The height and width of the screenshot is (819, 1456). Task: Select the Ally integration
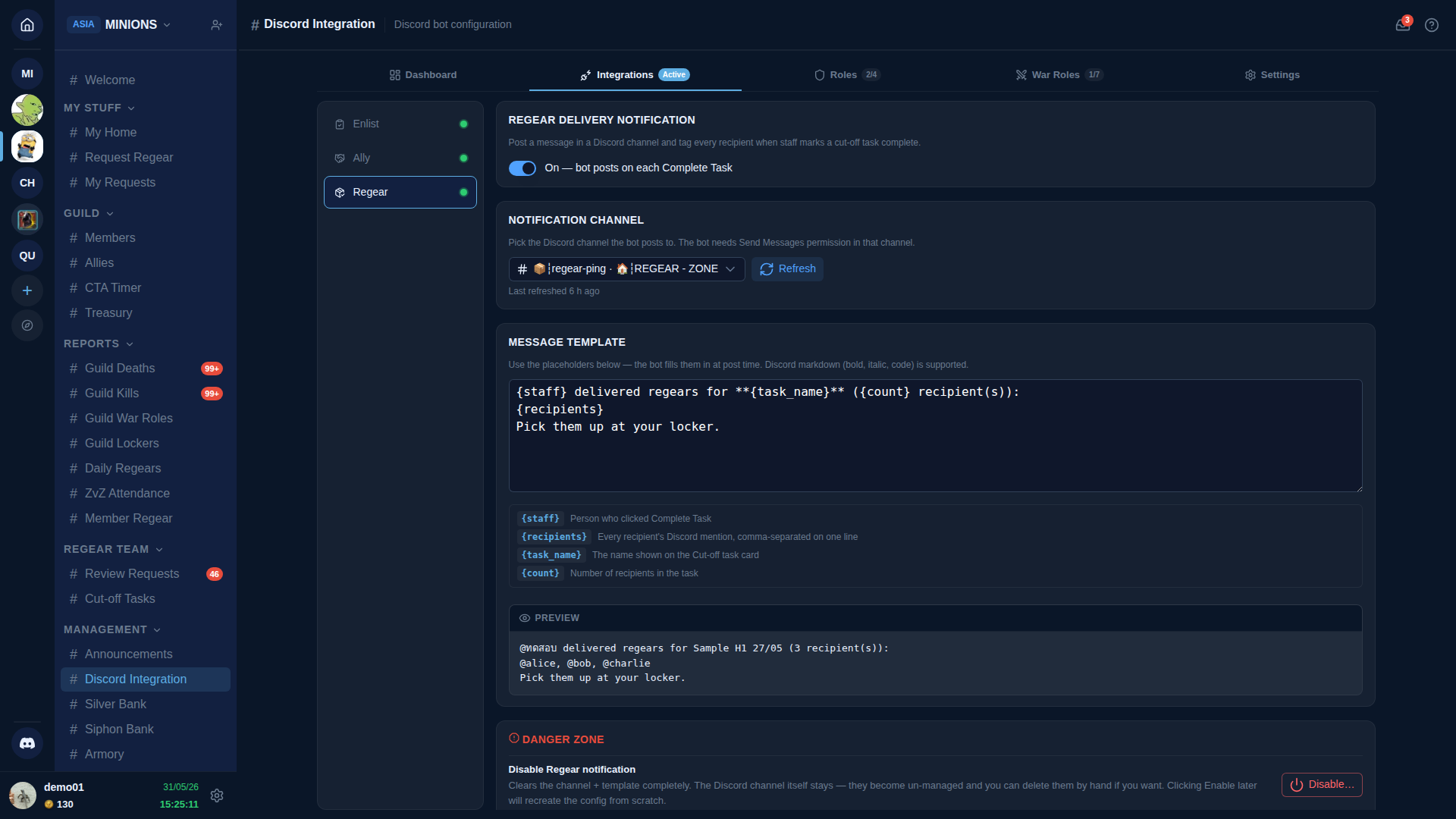tap(400, 158)
